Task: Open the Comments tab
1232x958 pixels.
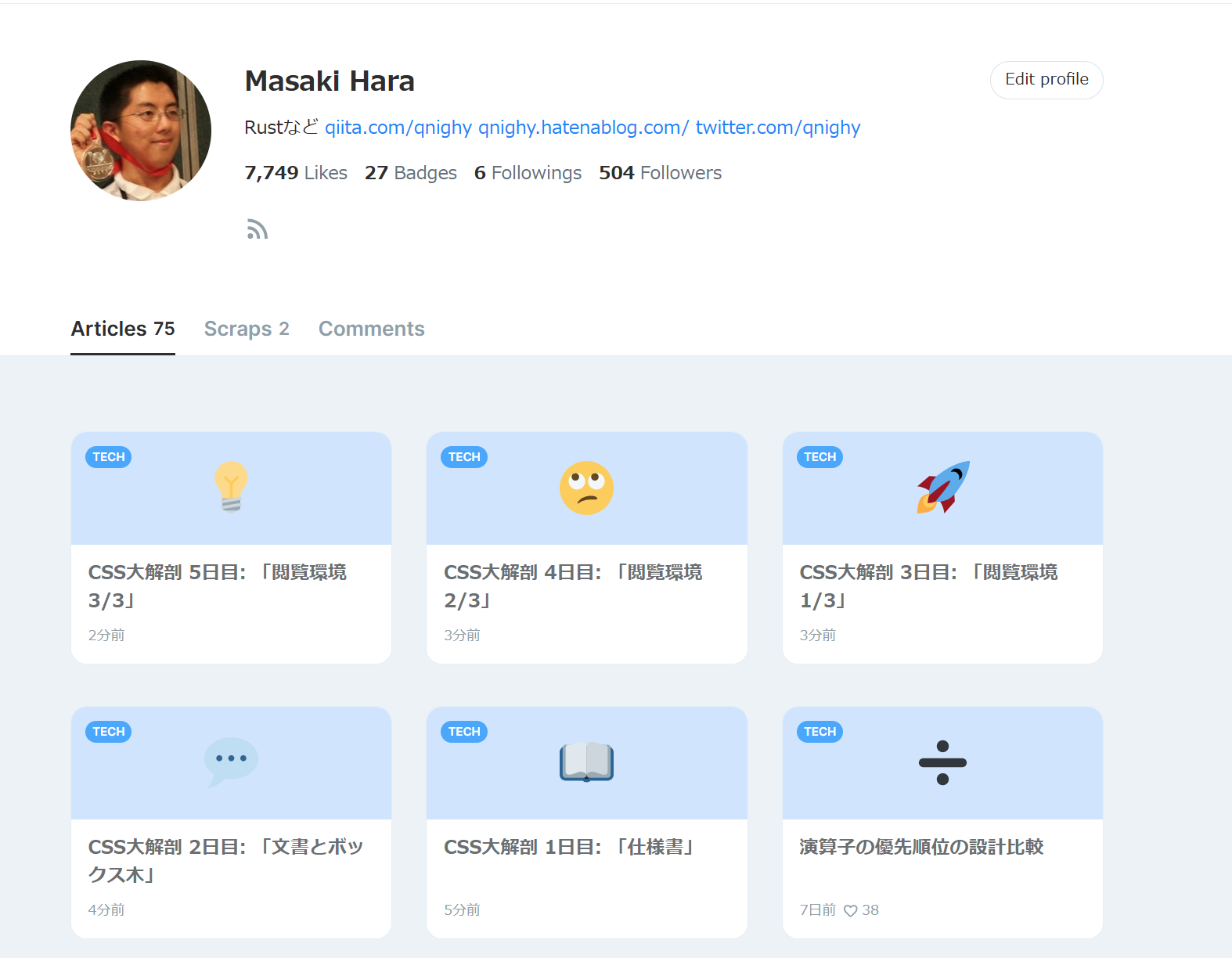Action: click(x=371, y=329)
